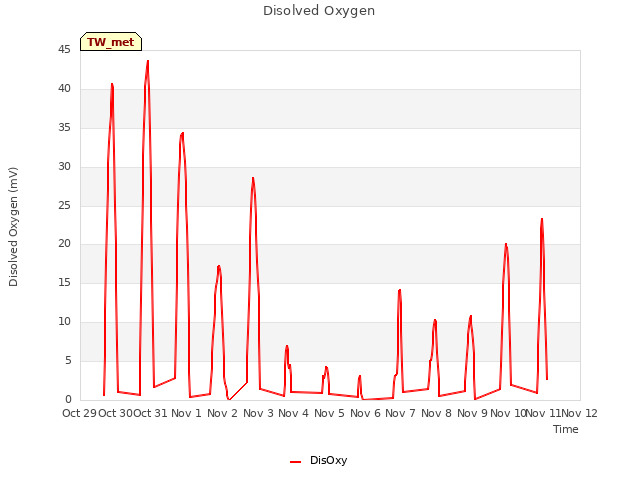This screenshot has height=480, width=640.
Task: Click the Disolved Oxygen (mV) y-axis title
Action: click(13, 227)
